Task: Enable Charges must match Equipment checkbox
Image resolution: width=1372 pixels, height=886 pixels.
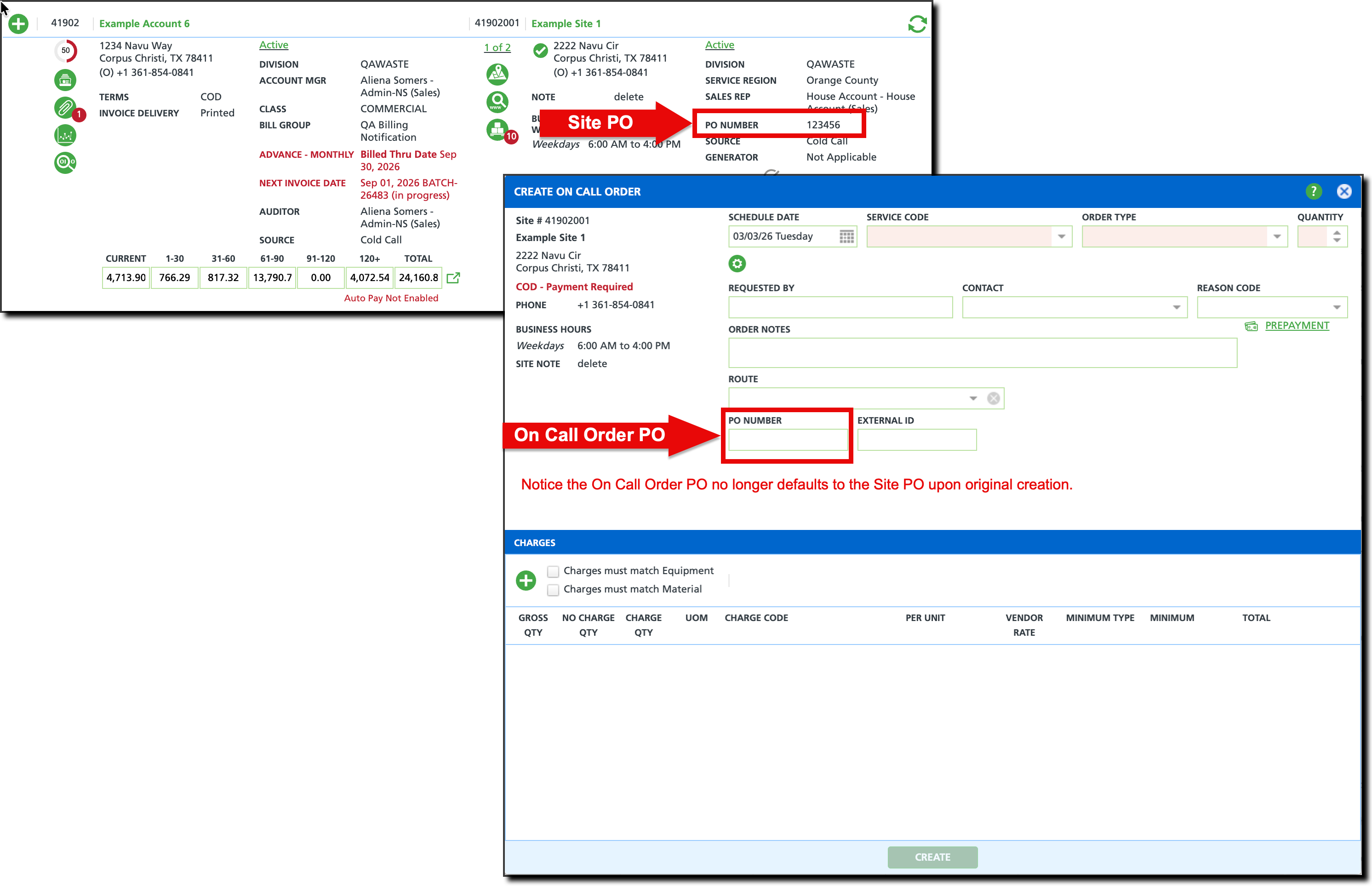Action: (x=553, y=571)
